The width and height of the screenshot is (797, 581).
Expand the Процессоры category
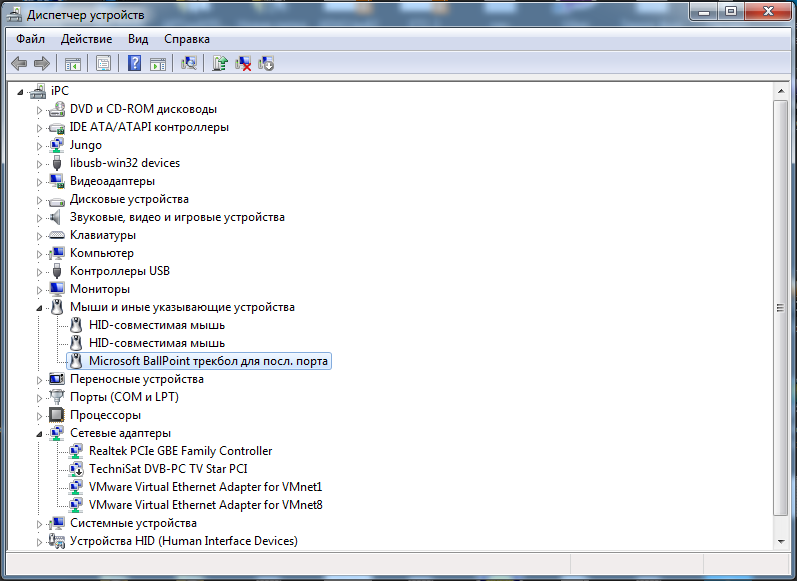(39, 416)
